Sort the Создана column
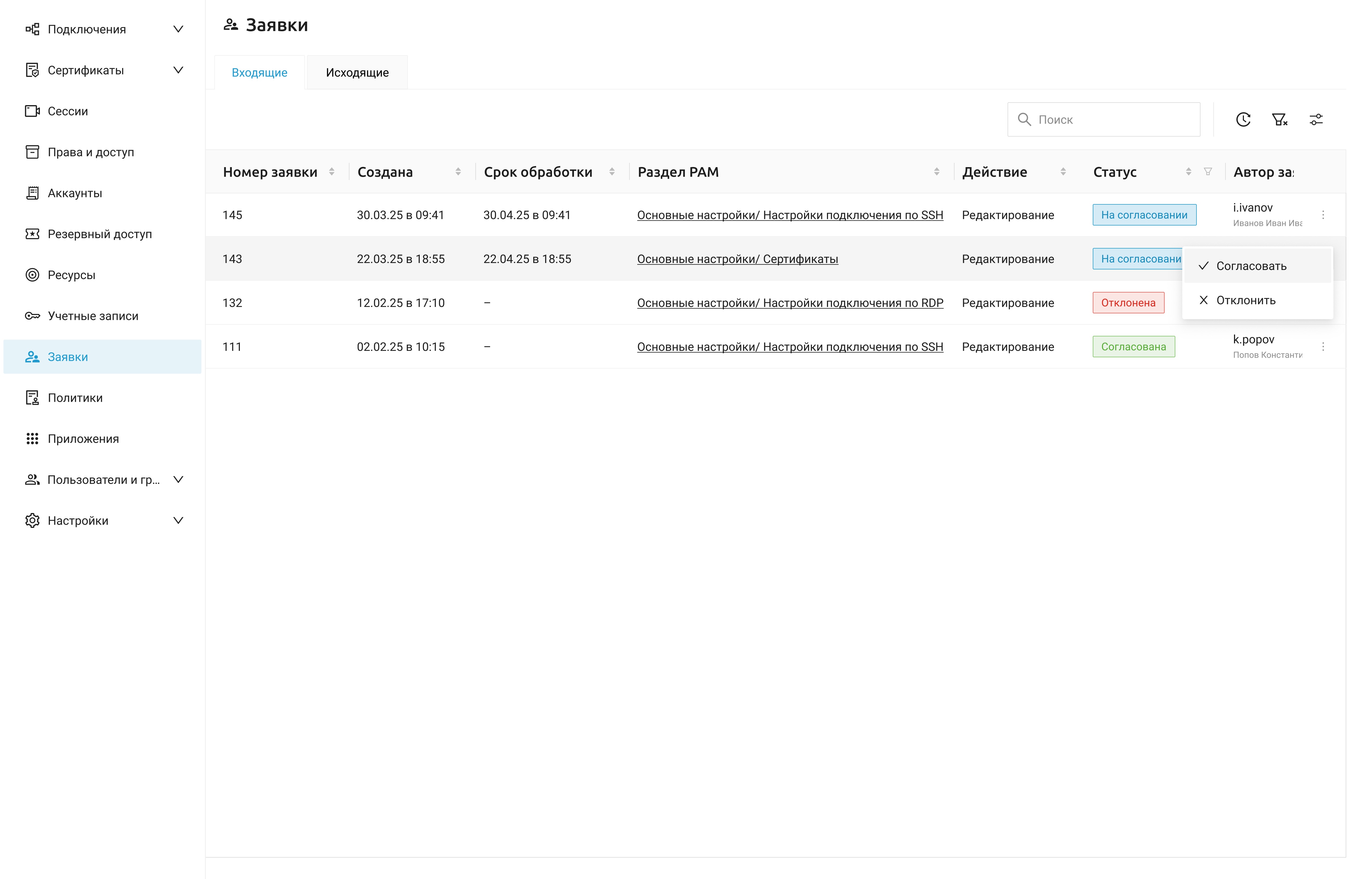The width and height of the screenshot is (1372, 879). pyautogui.click(x=458, y=172)
